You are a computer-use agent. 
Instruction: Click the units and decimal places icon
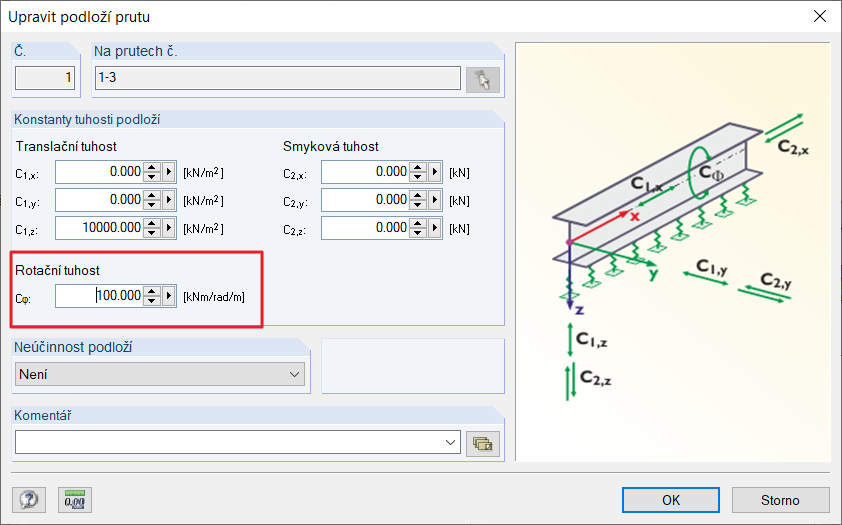tap(75, 500)
